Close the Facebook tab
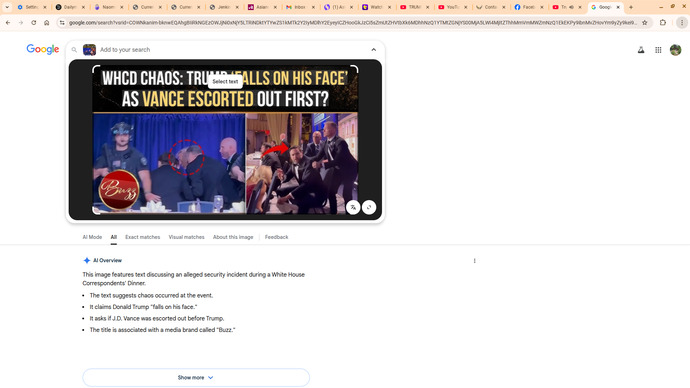 (x=542, y=7)
